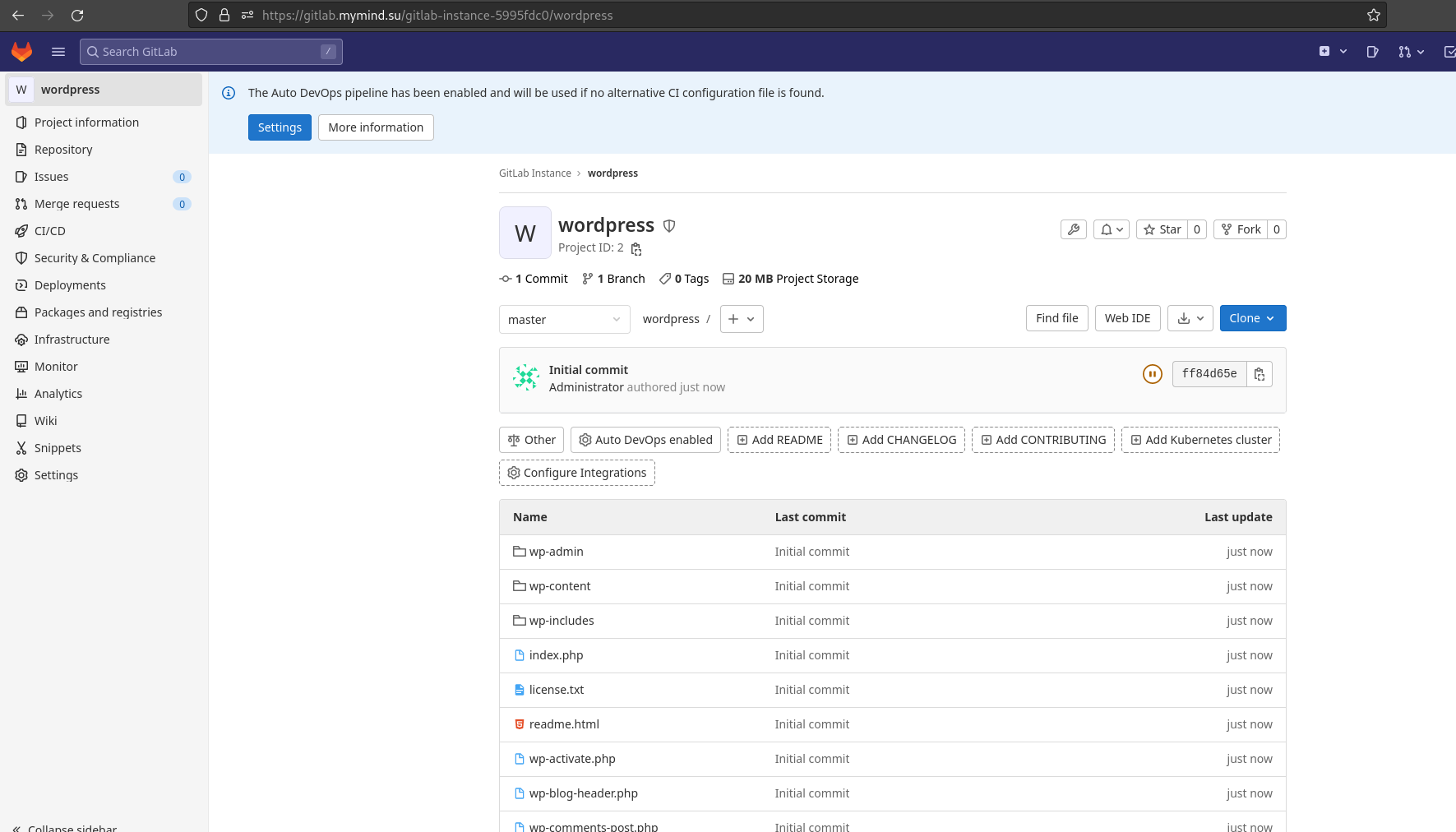Expand the Clone dropdown button
1456x832 pixels.
[x=1253, y=318]
